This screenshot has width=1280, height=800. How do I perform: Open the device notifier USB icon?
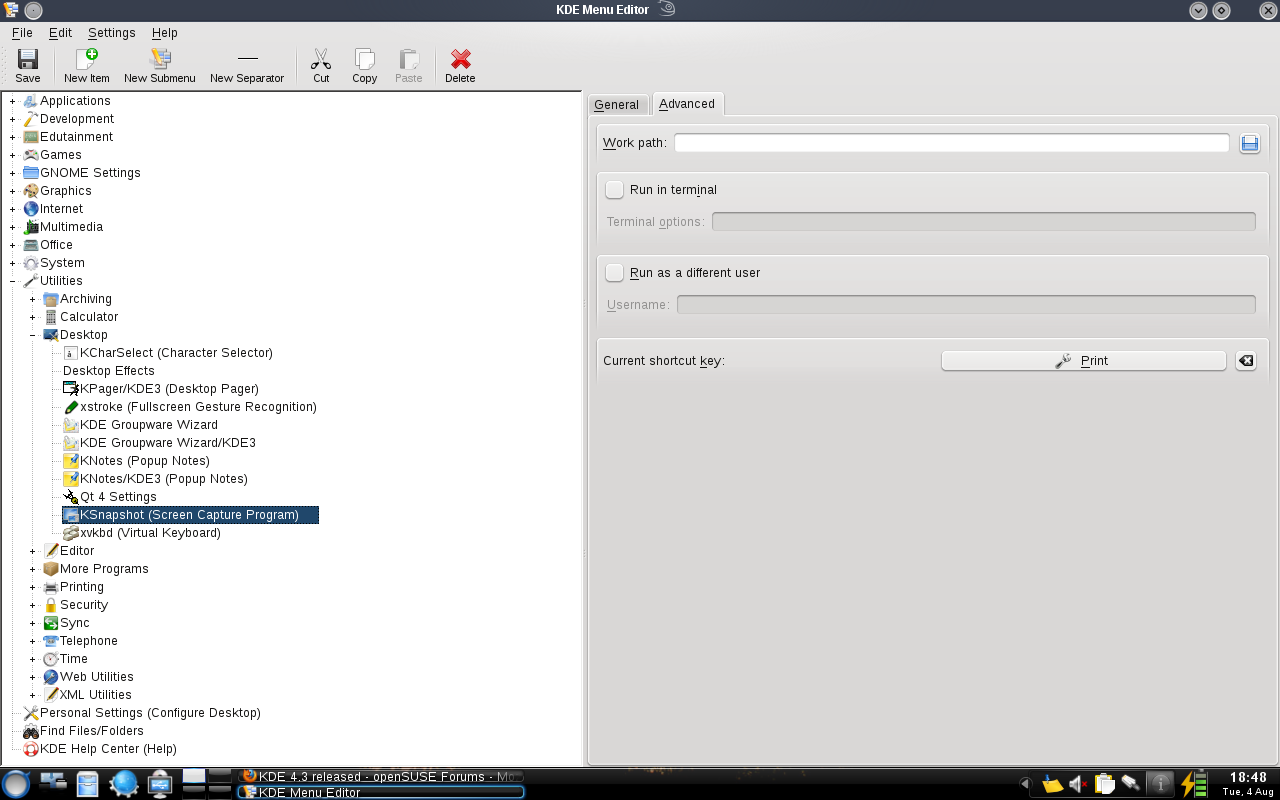pyautogui.click(x=160, y=784)
